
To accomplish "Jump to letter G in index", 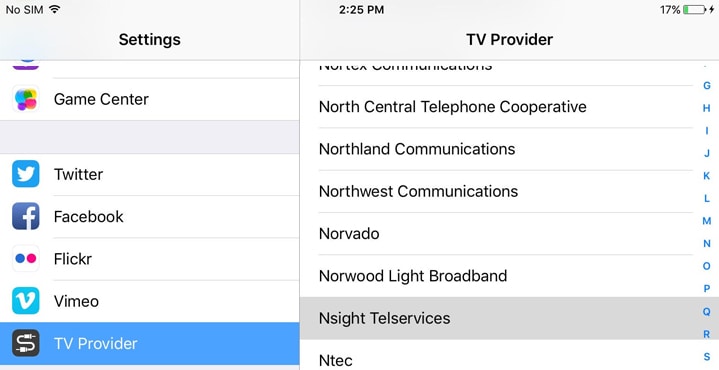I will pyautogui.click(x=707, y=86).
